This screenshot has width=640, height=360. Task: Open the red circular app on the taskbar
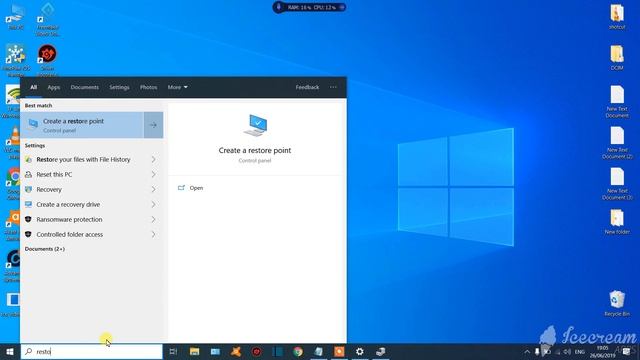click(x=256, y=351)
